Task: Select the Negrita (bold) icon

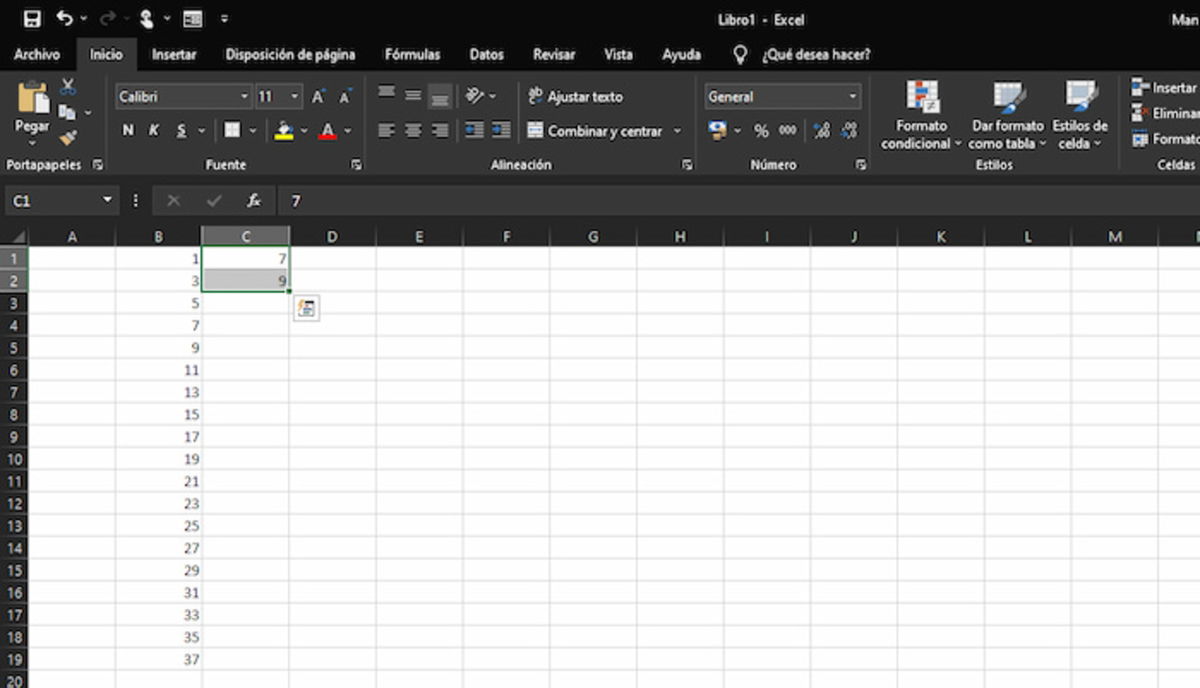Action: coord(128,130)
